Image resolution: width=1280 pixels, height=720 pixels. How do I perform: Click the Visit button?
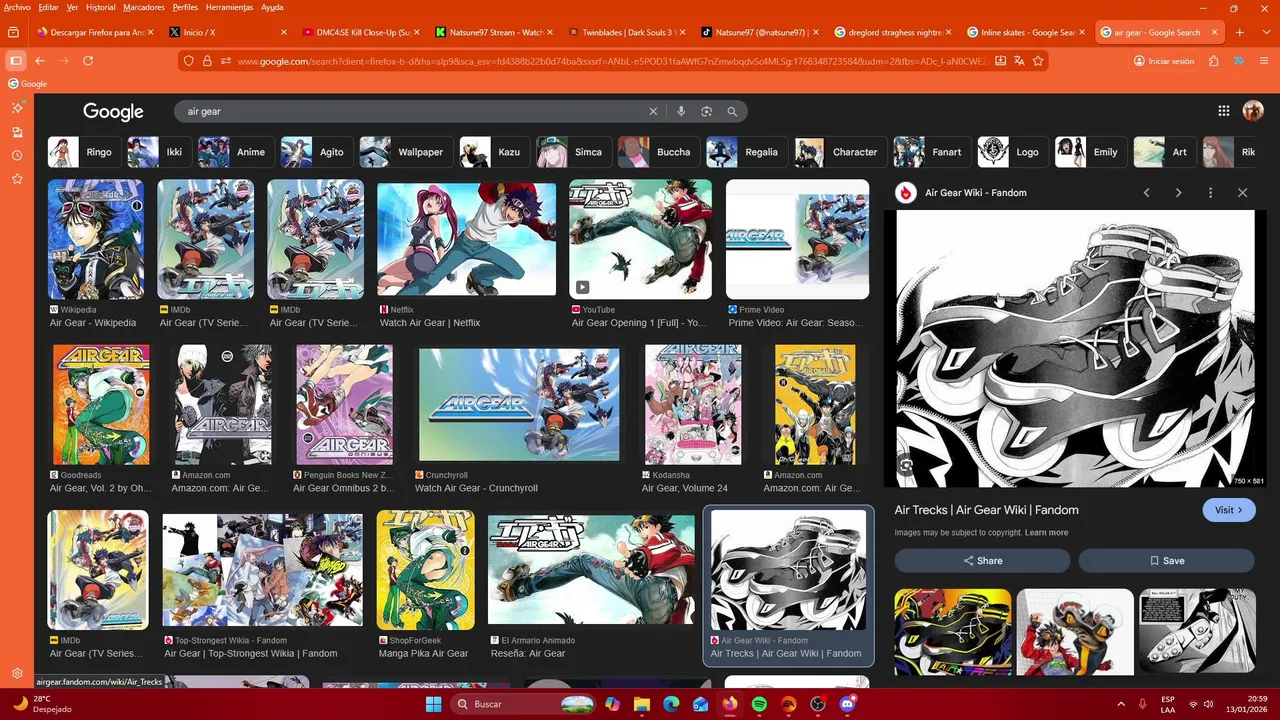click(1228, 510)
